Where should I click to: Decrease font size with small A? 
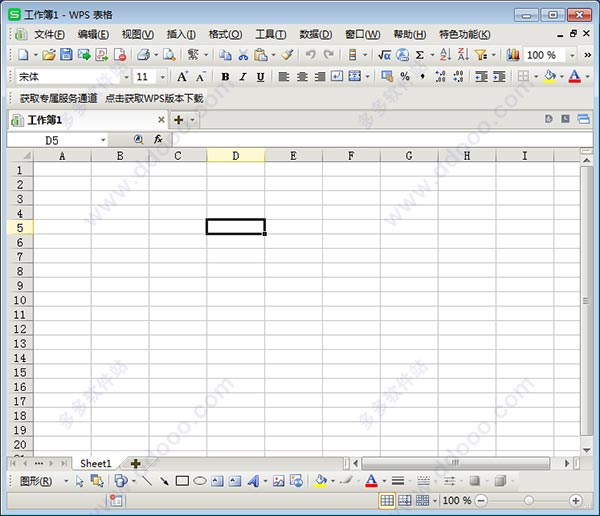(x=201, y=77)
